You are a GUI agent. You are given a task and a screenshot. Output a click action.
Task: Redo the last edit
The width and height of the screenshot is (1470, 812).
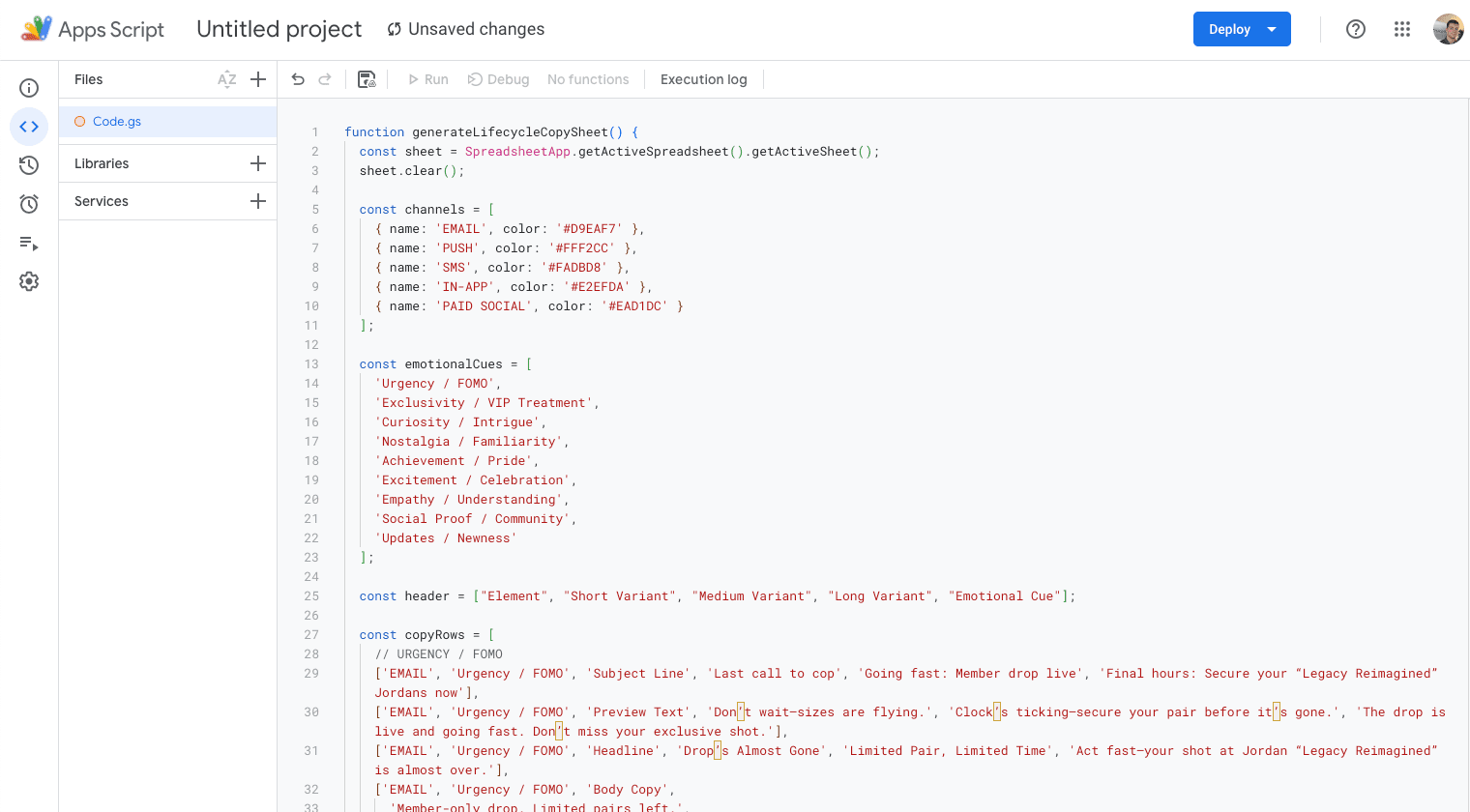[325, 79]
